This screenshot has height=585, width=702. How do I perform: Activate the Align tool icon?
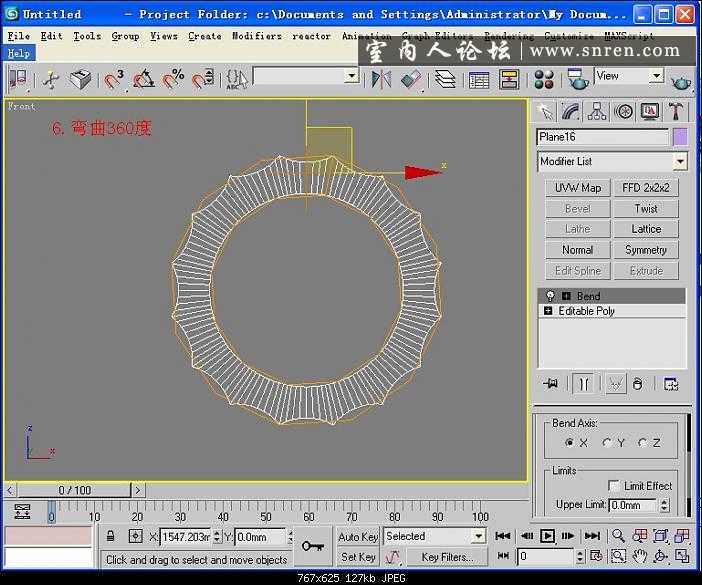click(411, 80)
